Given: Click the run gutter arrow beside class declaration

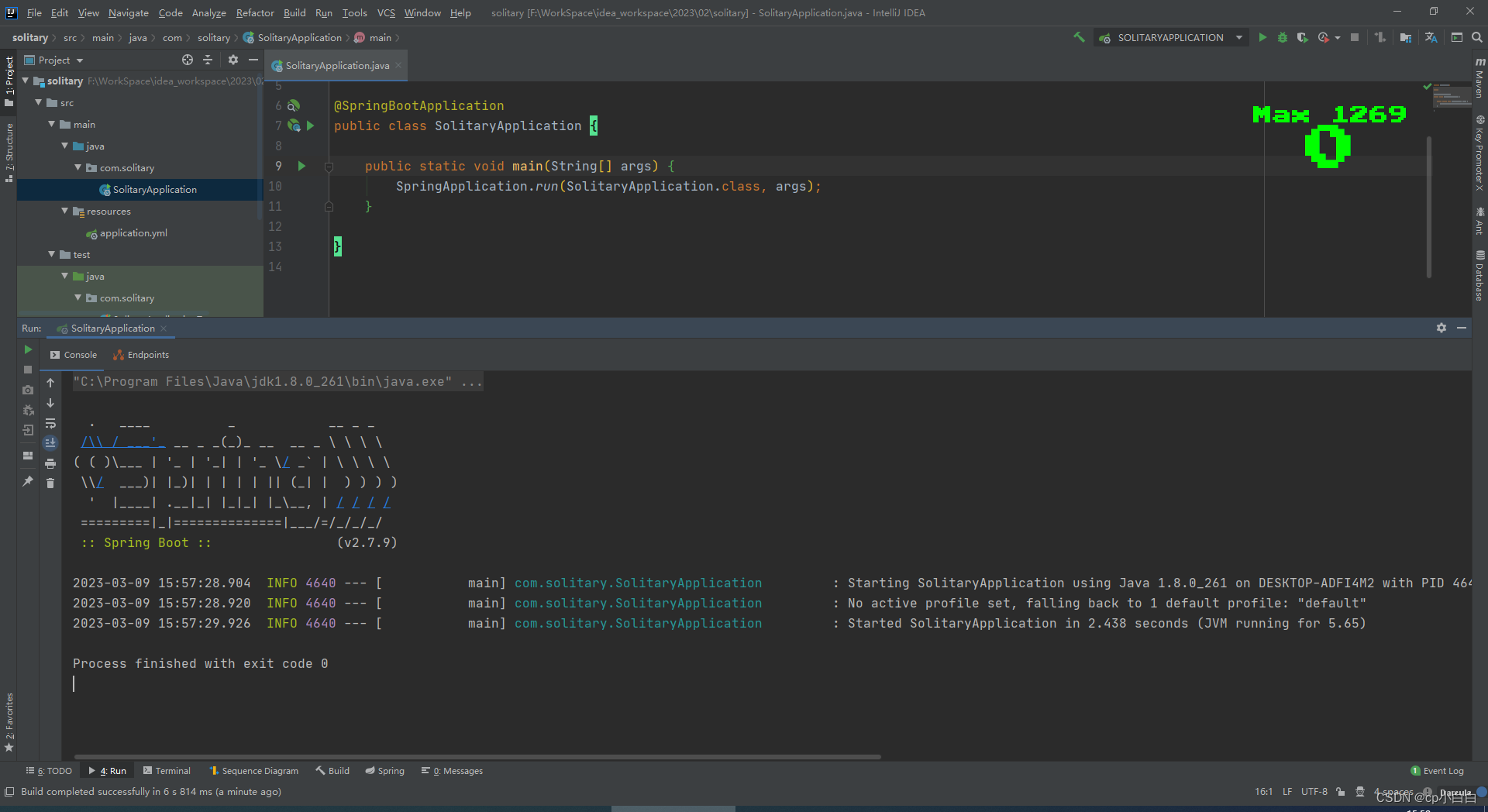Looking at the screenshot, I should (x=310, y=126).
